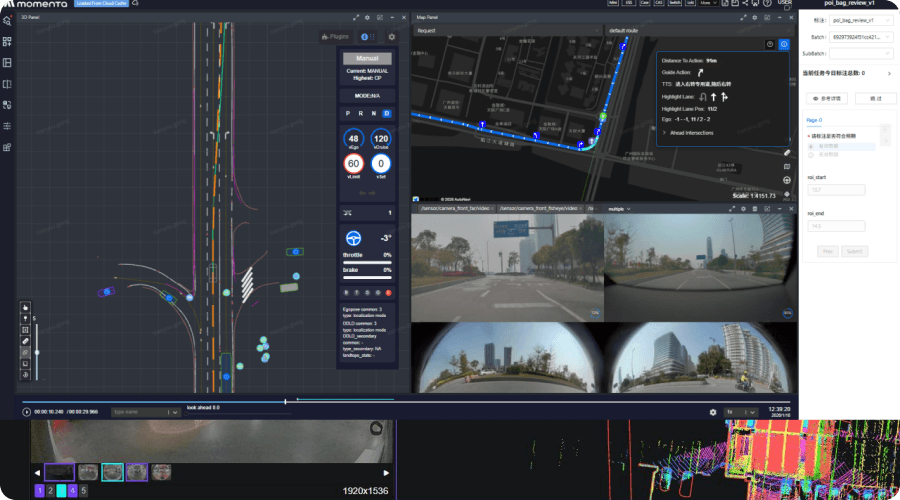This screenshot has height=500, width=900.
Task: Expand the 3D Panel to fullscreen
Action: coord(355,17)
